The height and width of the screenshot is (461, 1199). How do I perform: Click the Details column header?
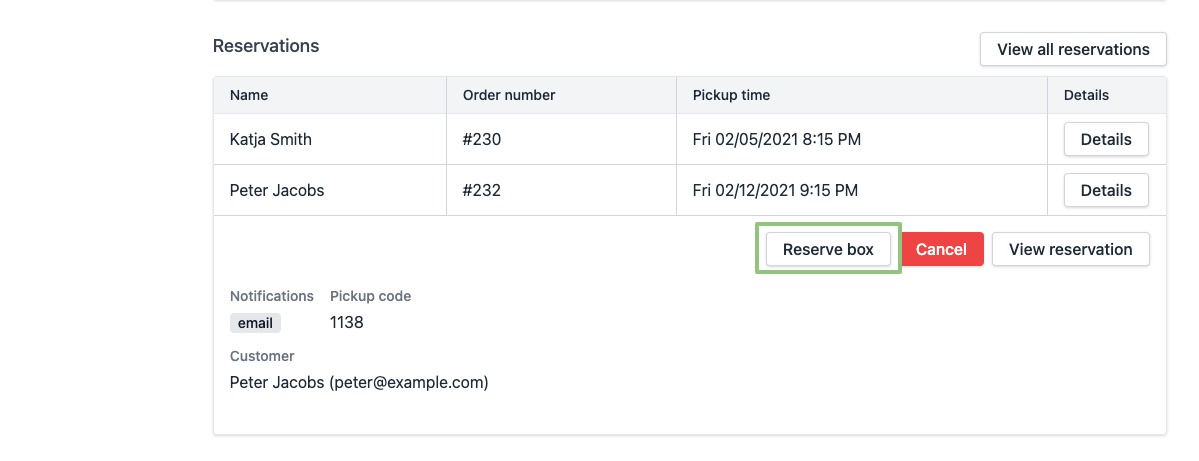tap(1086, 95)
